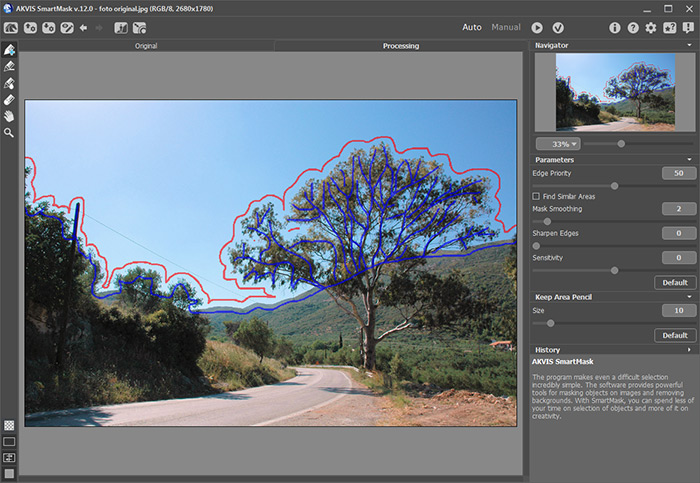Reset Parameters with Default button

pos(675,283)
